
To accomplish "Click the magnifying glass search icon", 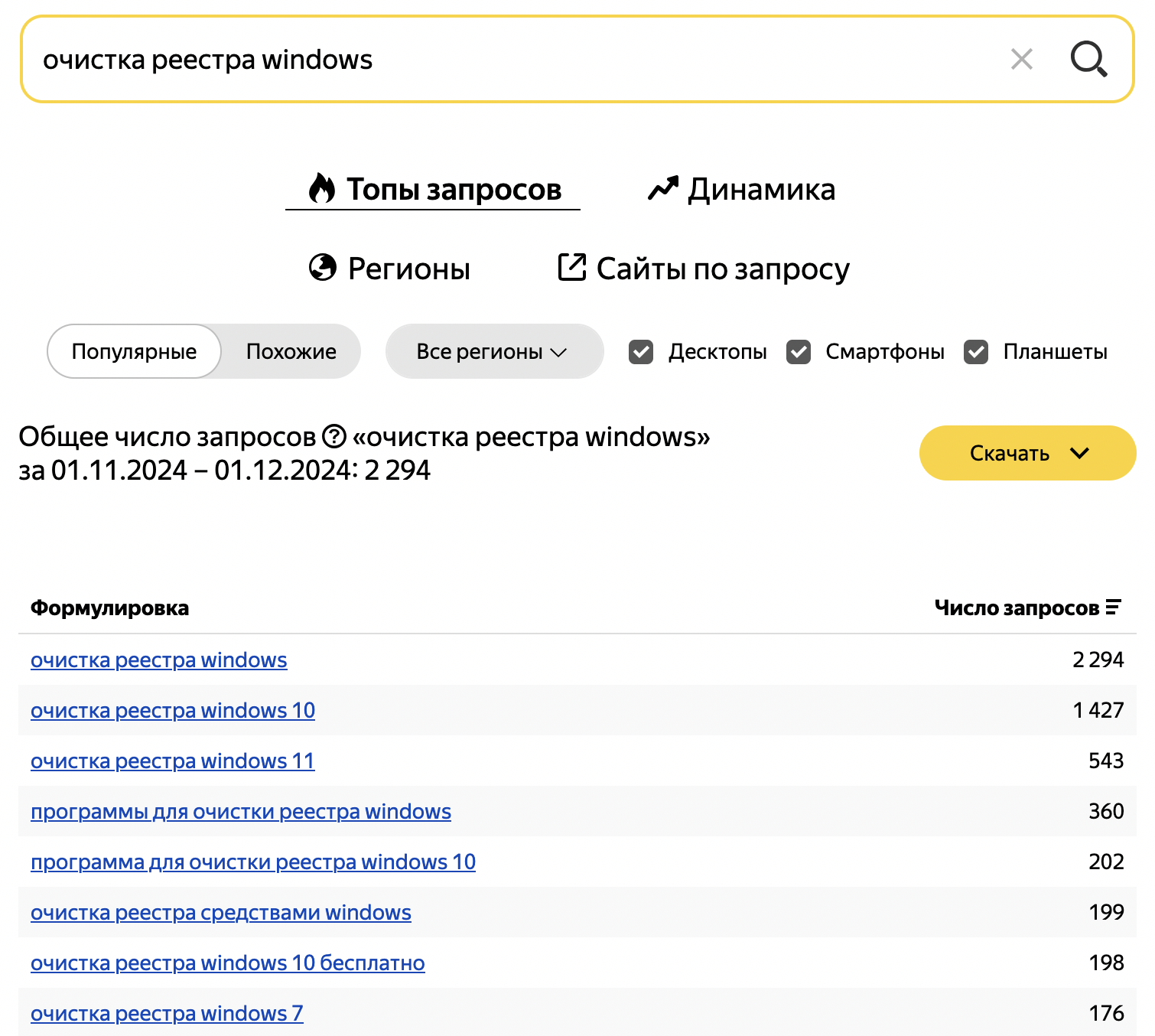I will [1088, 59].
